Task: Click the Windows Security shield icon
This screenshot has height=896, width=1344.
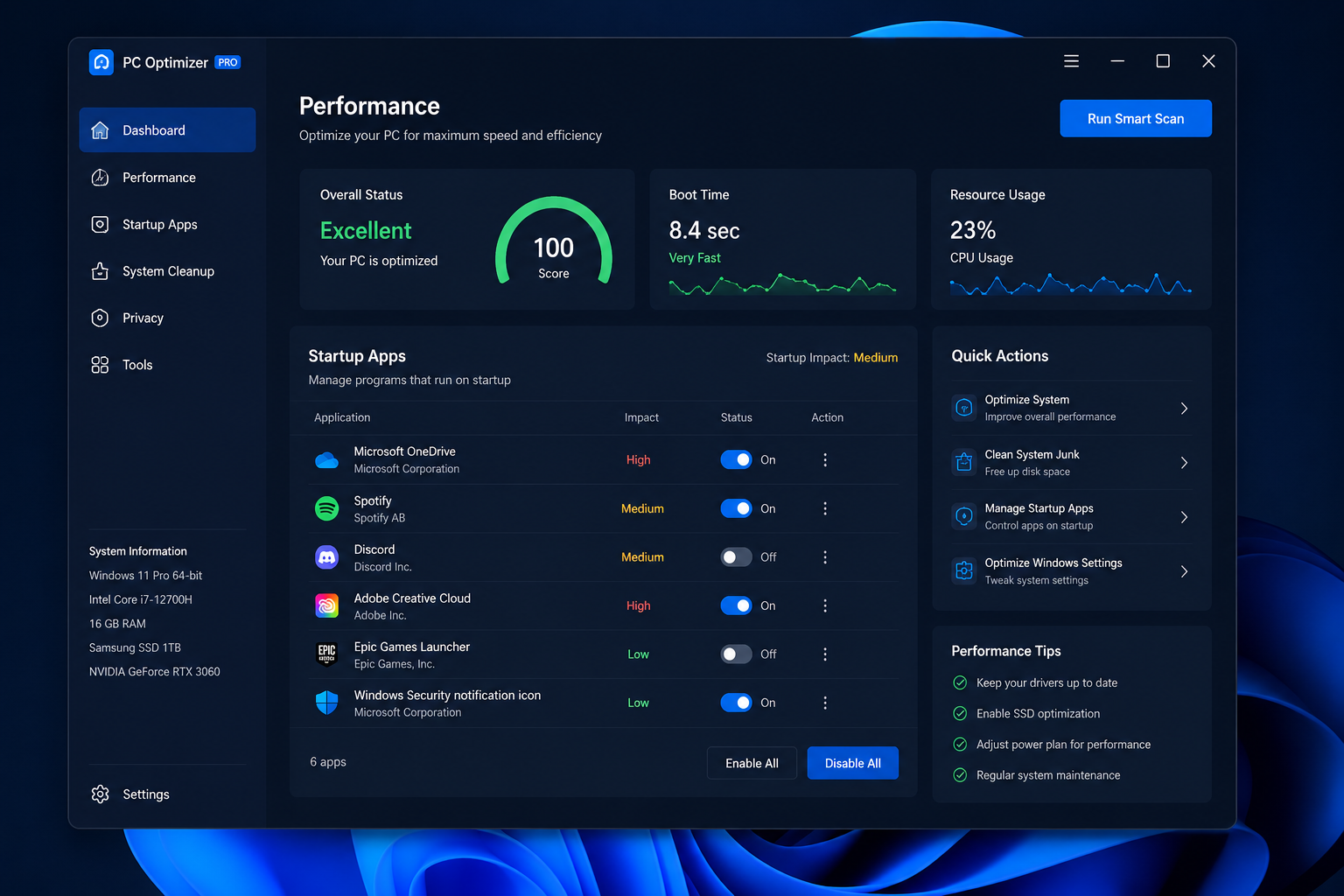Action: [326, 703]
